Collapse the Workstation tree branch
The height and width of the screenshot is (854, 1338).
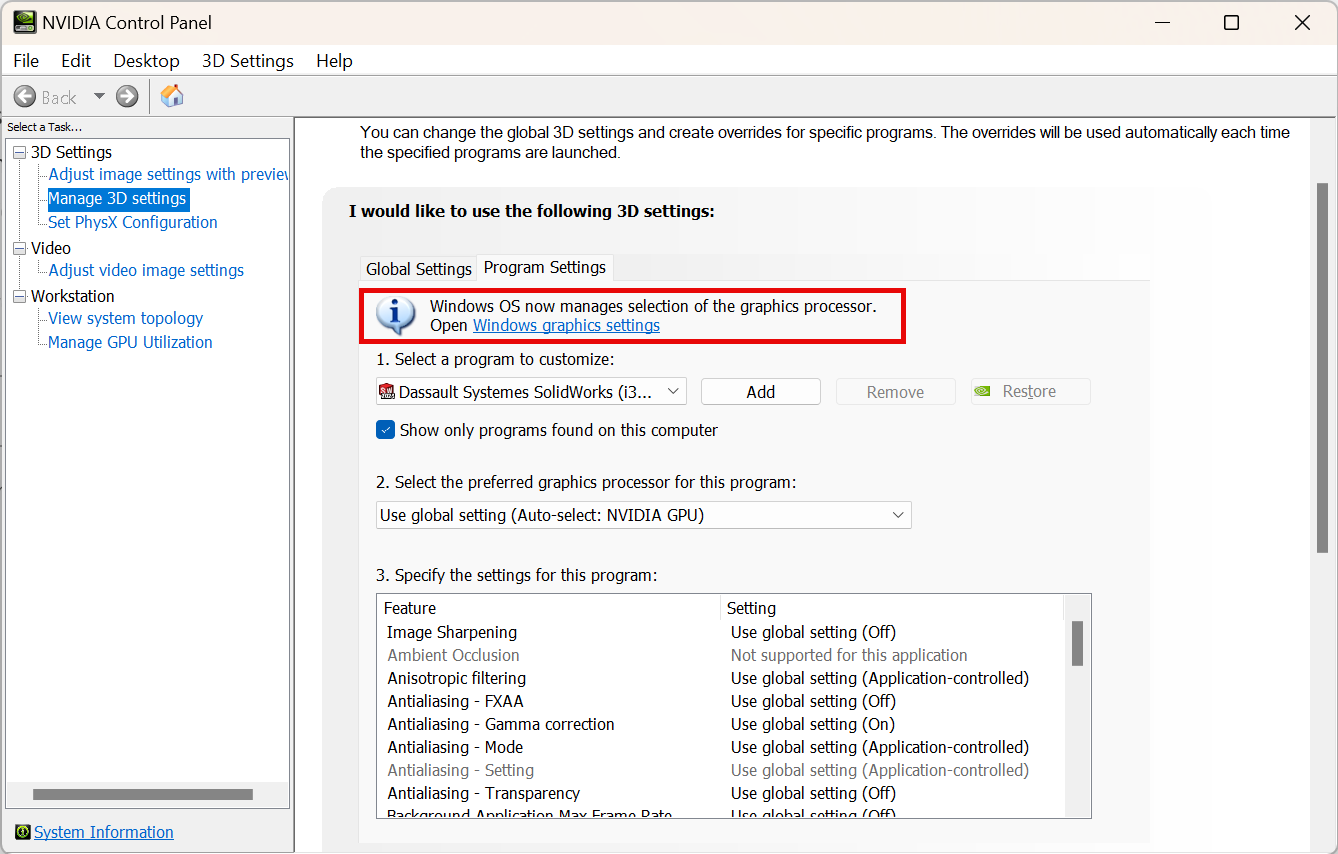coord(18,296)
